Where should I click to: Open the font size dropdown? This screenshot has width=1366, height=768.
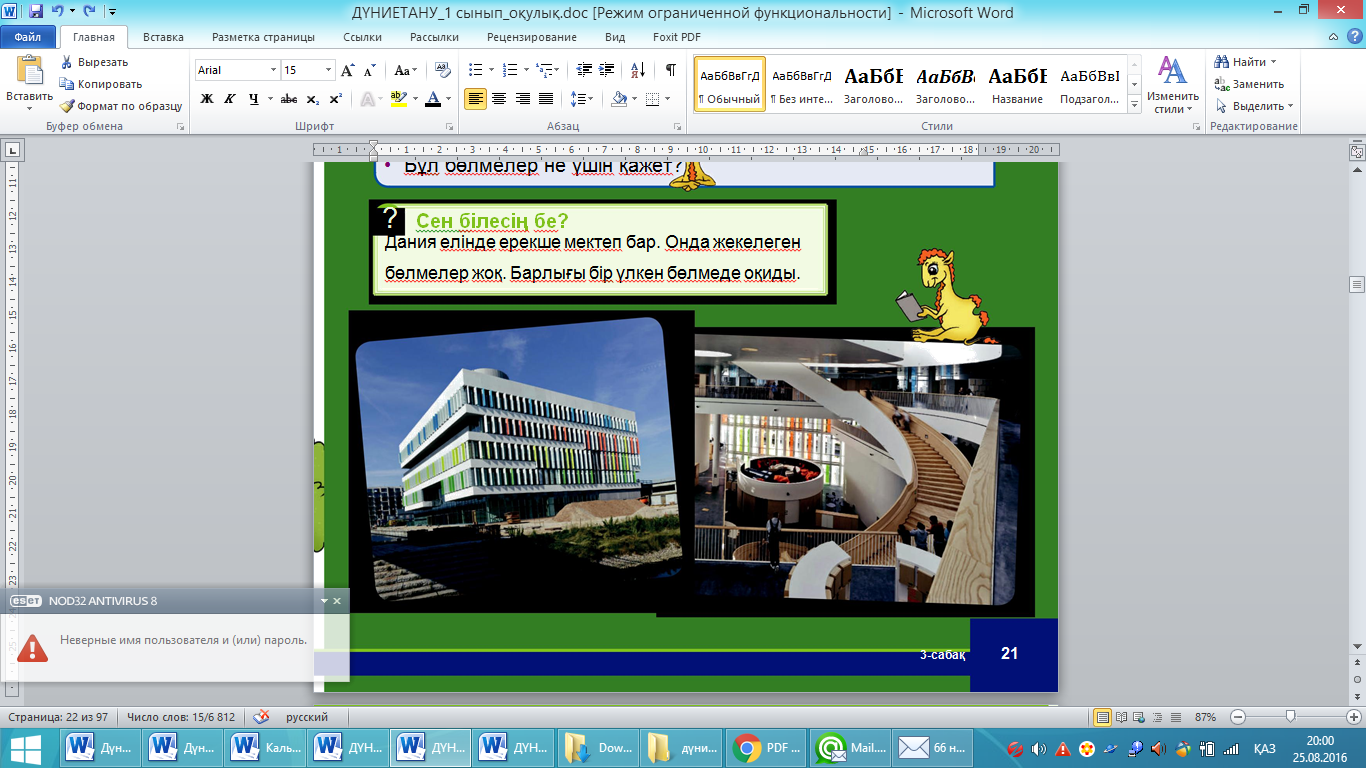coord(329,70)
